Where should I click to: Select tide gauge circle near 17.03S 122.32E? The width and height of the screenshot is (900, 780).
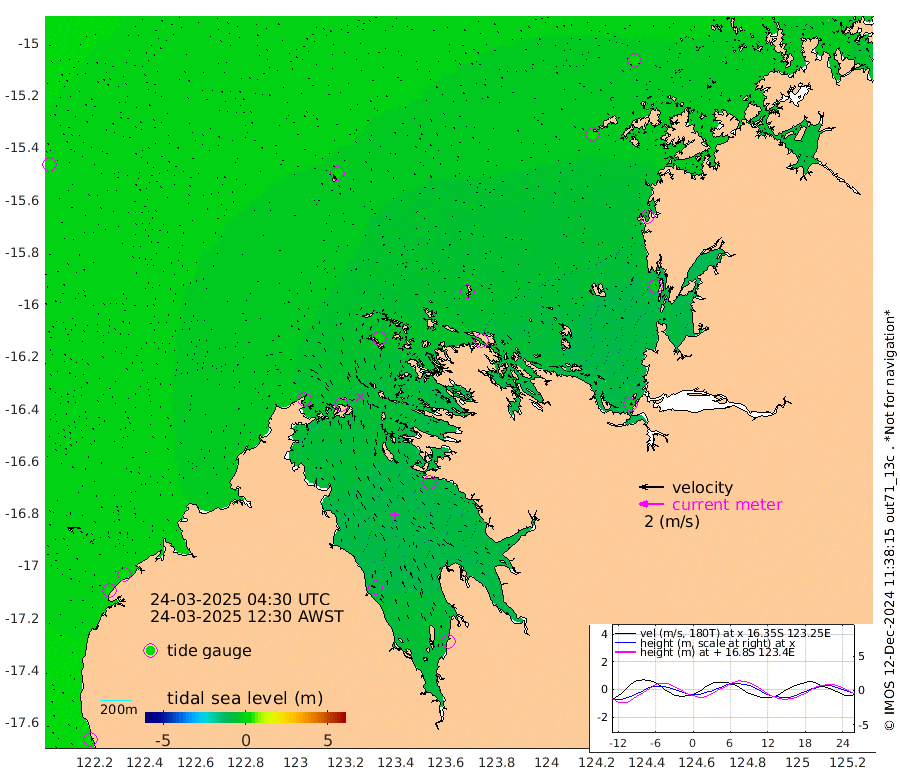coord(125,574)
